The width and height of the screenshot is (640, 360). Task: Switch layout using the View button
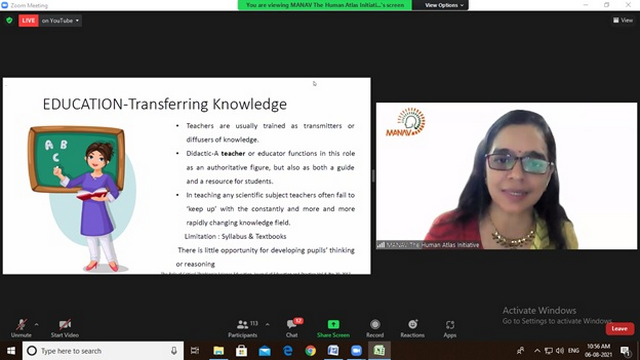(623, 20)
